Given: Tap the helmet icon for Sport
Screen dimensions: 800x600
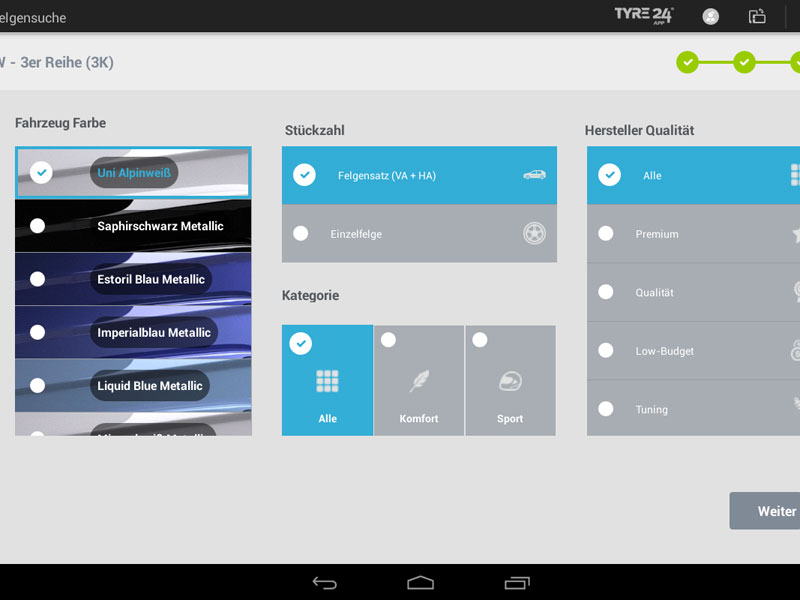Looking at the screenshot, I should pos(510,381).
